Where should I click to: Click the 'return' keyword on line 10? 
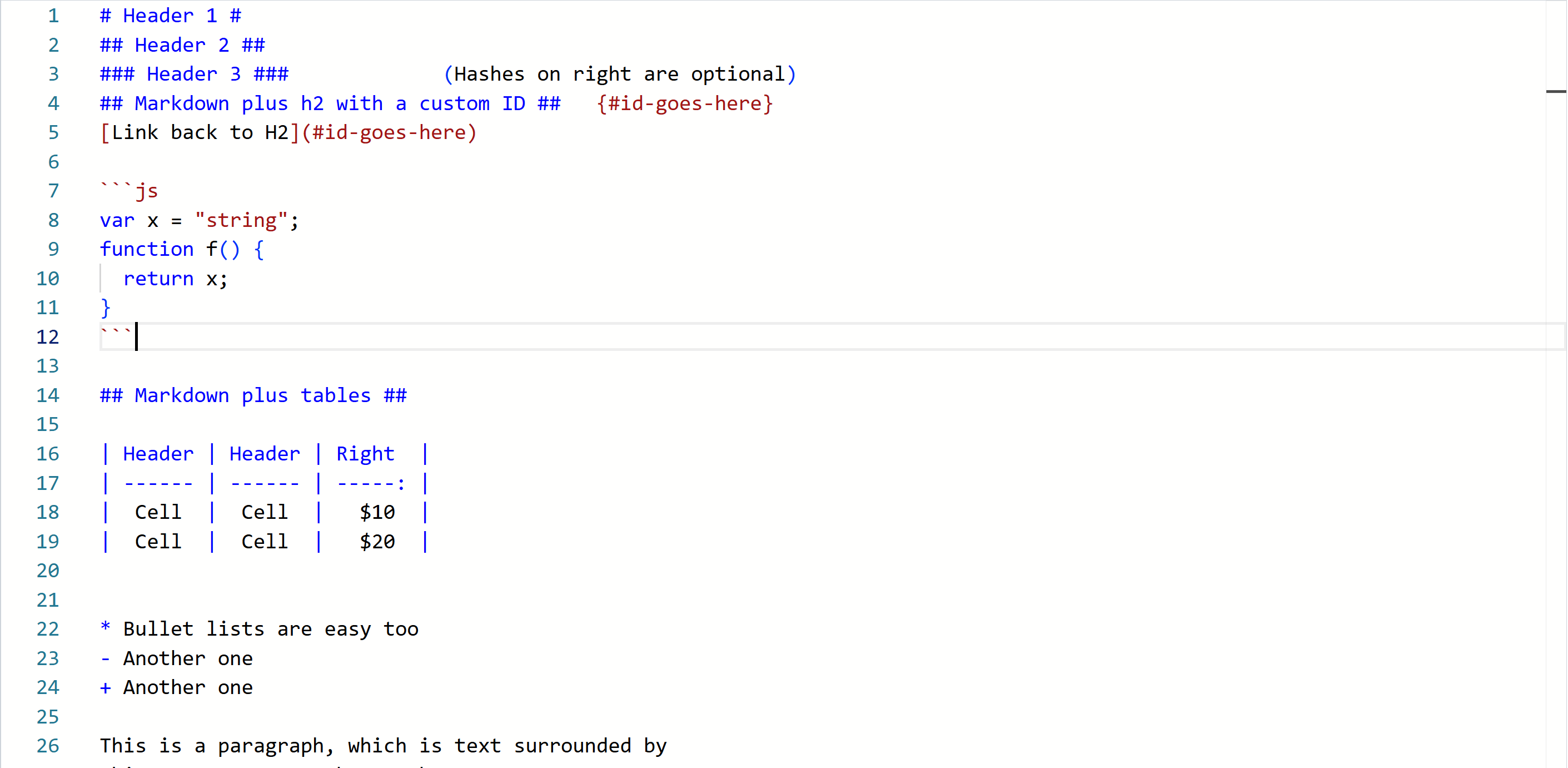(x=158, y=279)
